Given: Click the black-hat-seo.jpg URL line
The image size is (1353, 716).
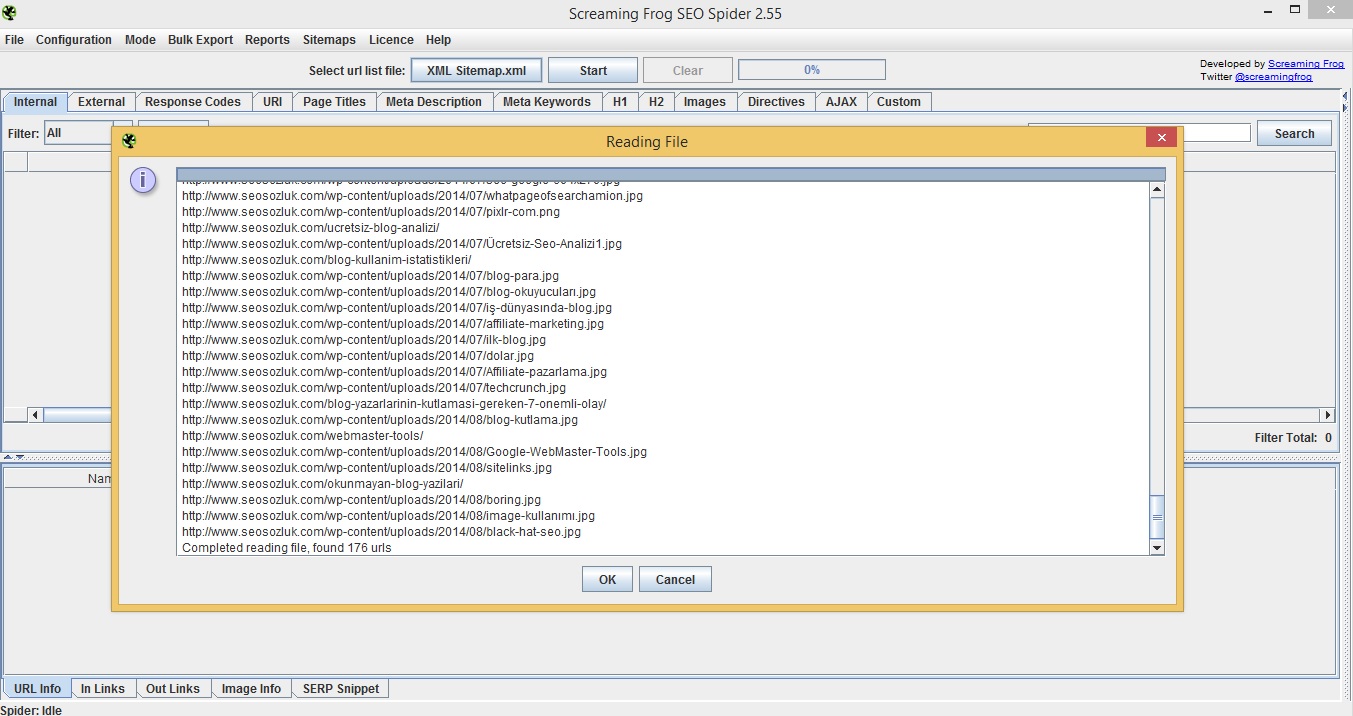Looking at the screenshot, I should [x=381, y=532].
